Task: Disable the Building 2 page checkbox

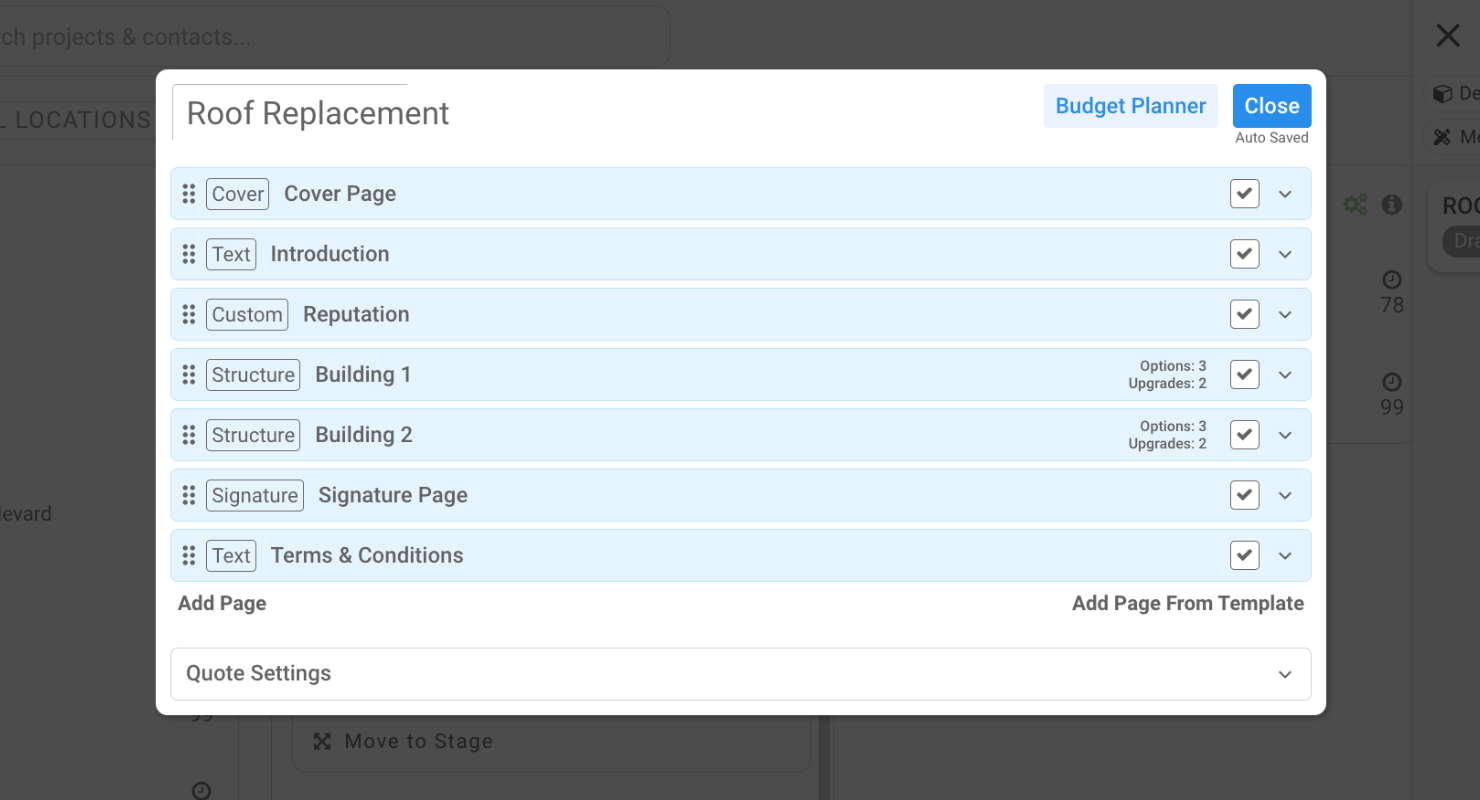Action: pos(1244,435)
